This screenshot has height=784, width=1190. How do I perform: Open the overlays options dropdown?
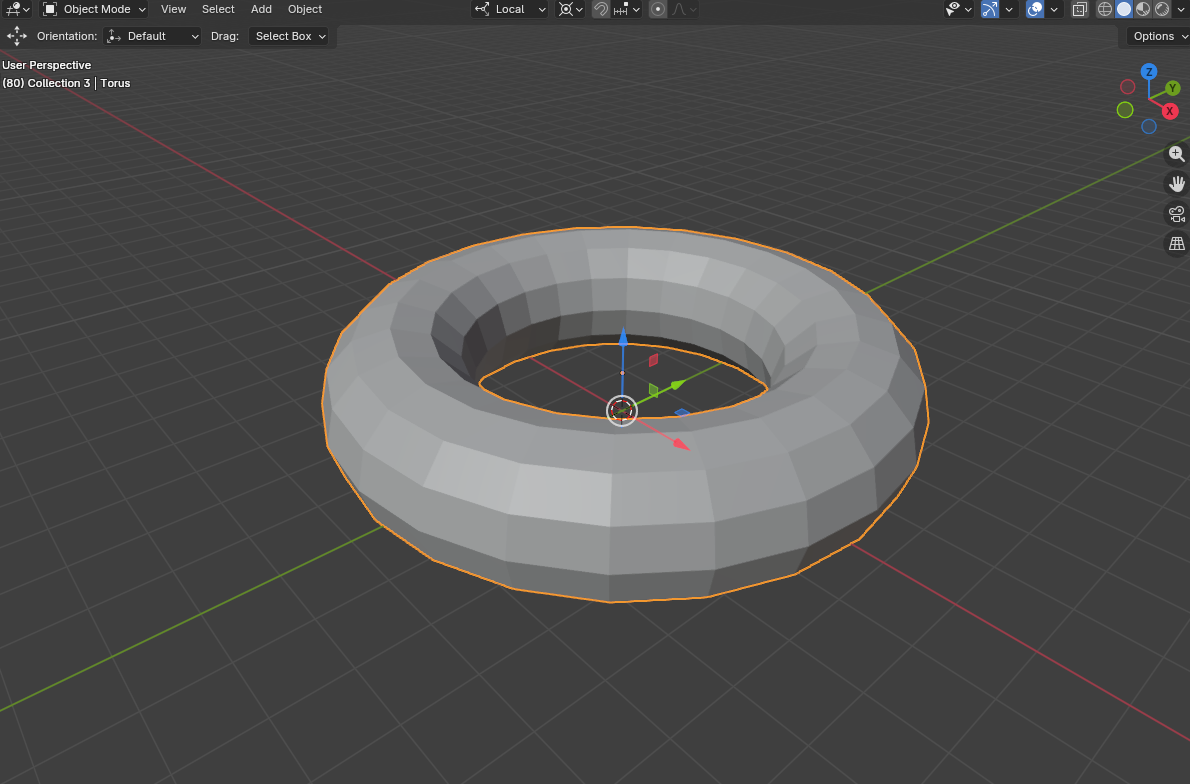pyautogui.click(x=1054, y=9)
